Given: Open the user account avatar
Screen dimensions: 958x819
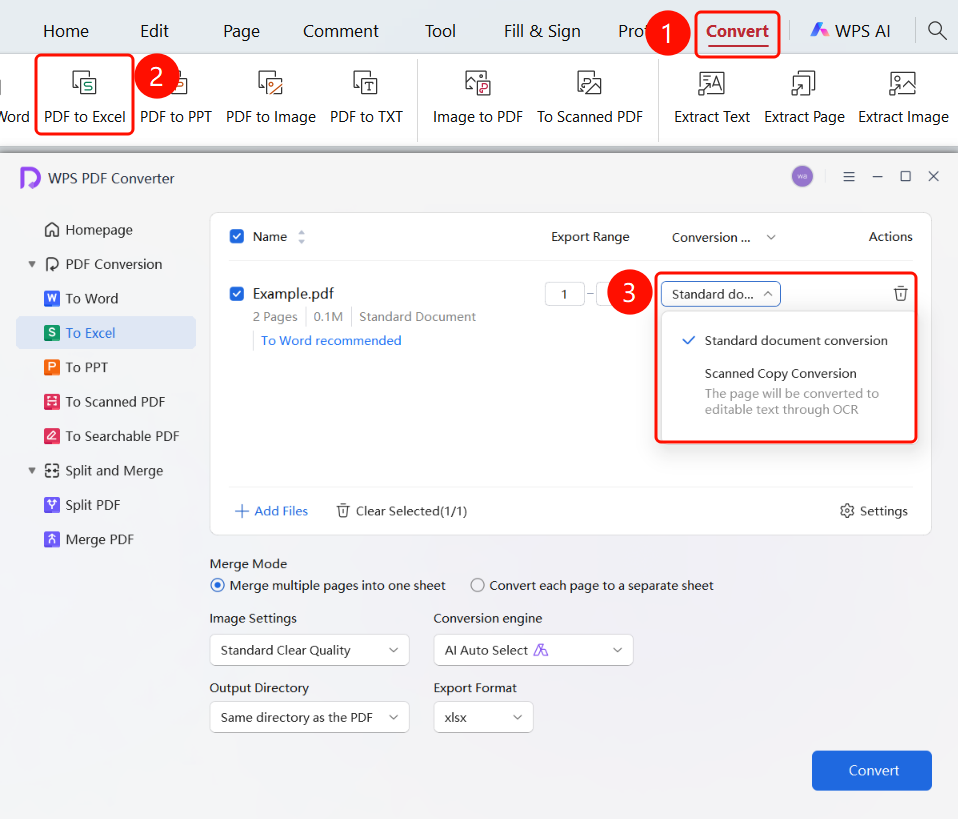Looking at the screenshot, I should (802, 177).
